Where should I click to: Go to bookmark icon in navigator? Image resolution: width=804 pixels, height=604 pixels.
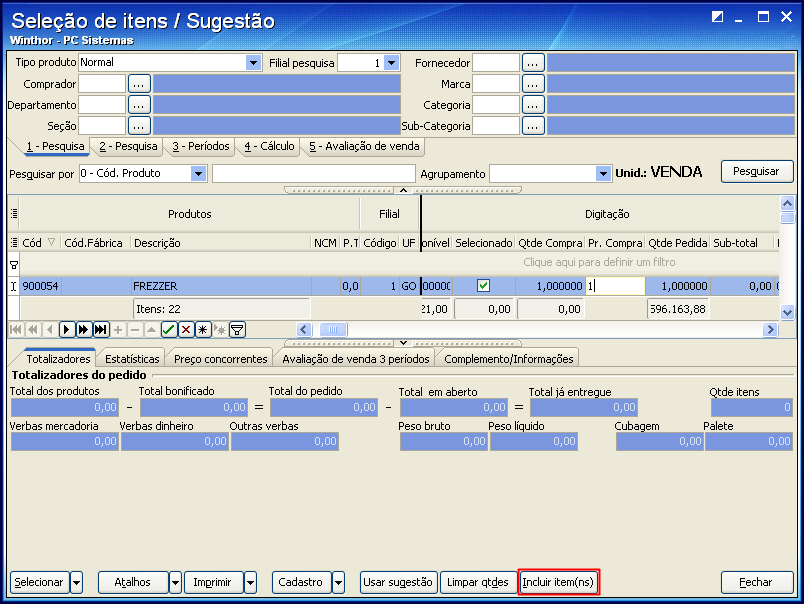[x=219, y=330]
